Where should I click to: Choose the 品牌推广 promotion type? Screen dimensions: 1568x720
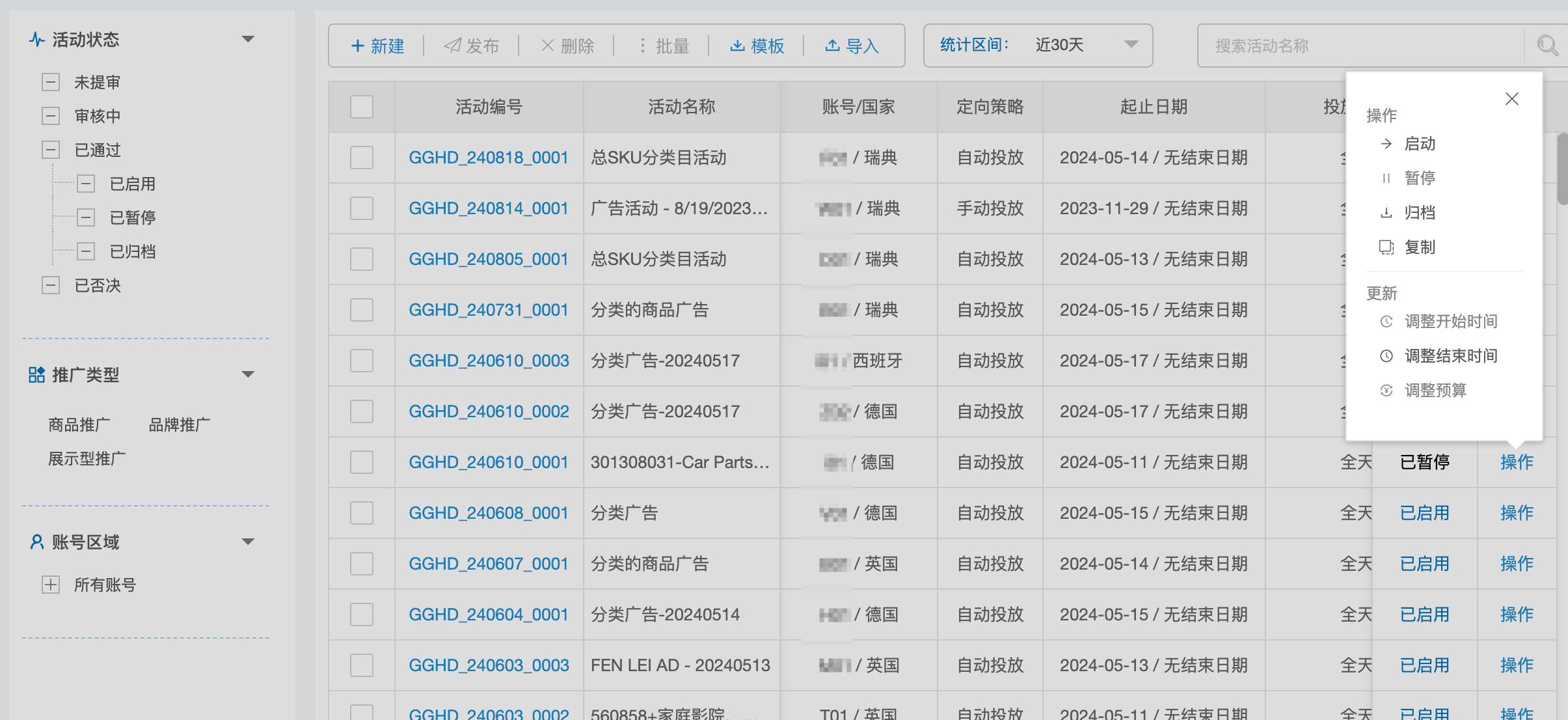(179, 425)
